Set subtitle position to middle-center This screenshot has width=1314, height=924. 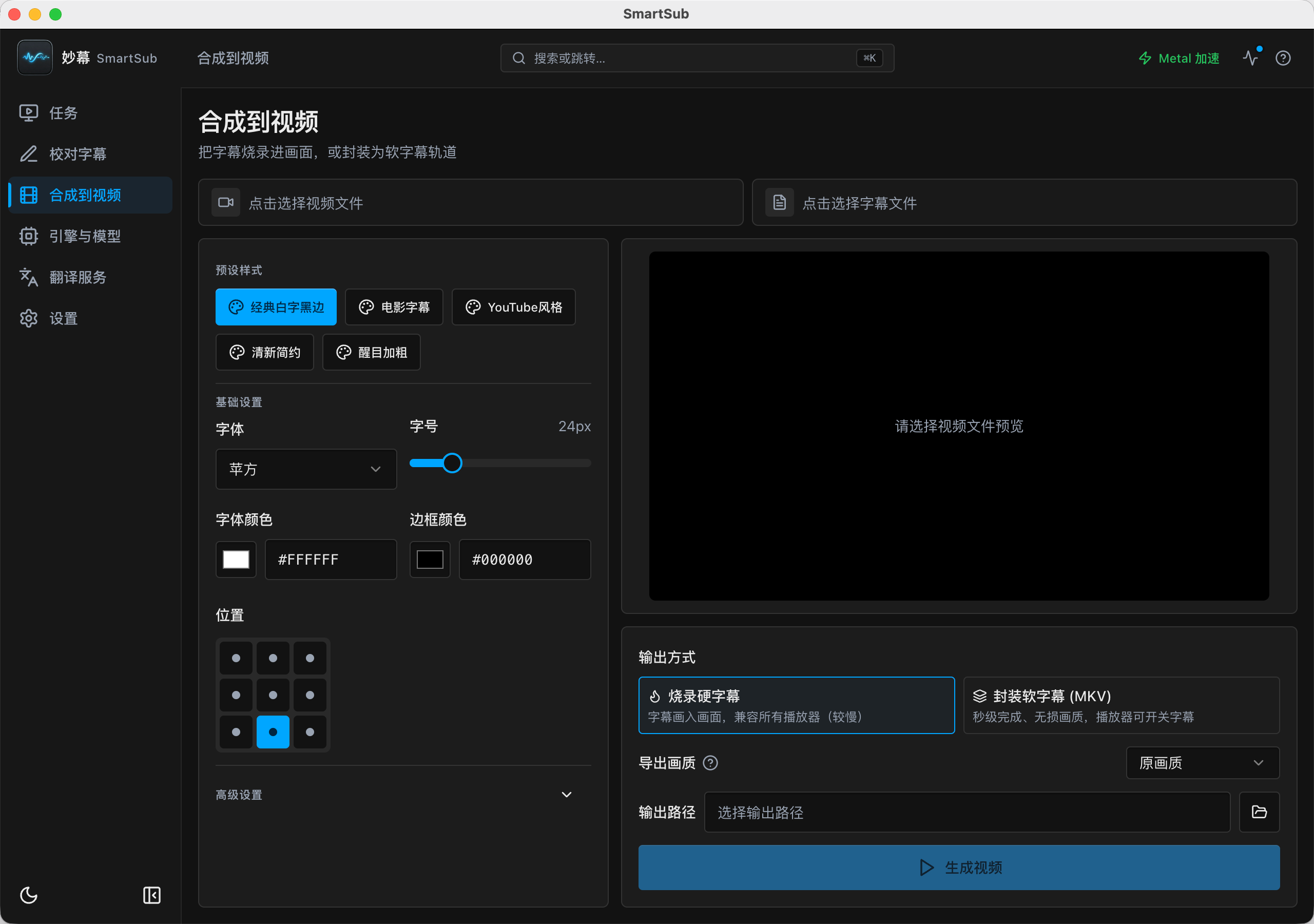click(273, 695)
